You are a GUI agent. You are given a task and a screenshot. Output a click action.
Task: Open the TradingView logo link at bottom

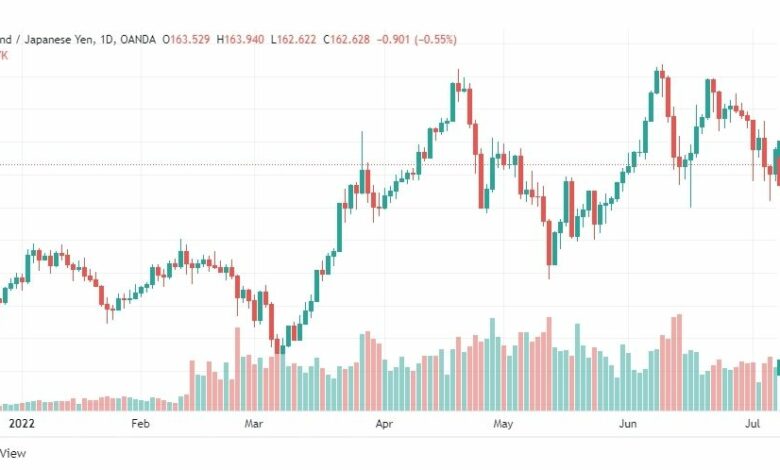coord(13,453)
